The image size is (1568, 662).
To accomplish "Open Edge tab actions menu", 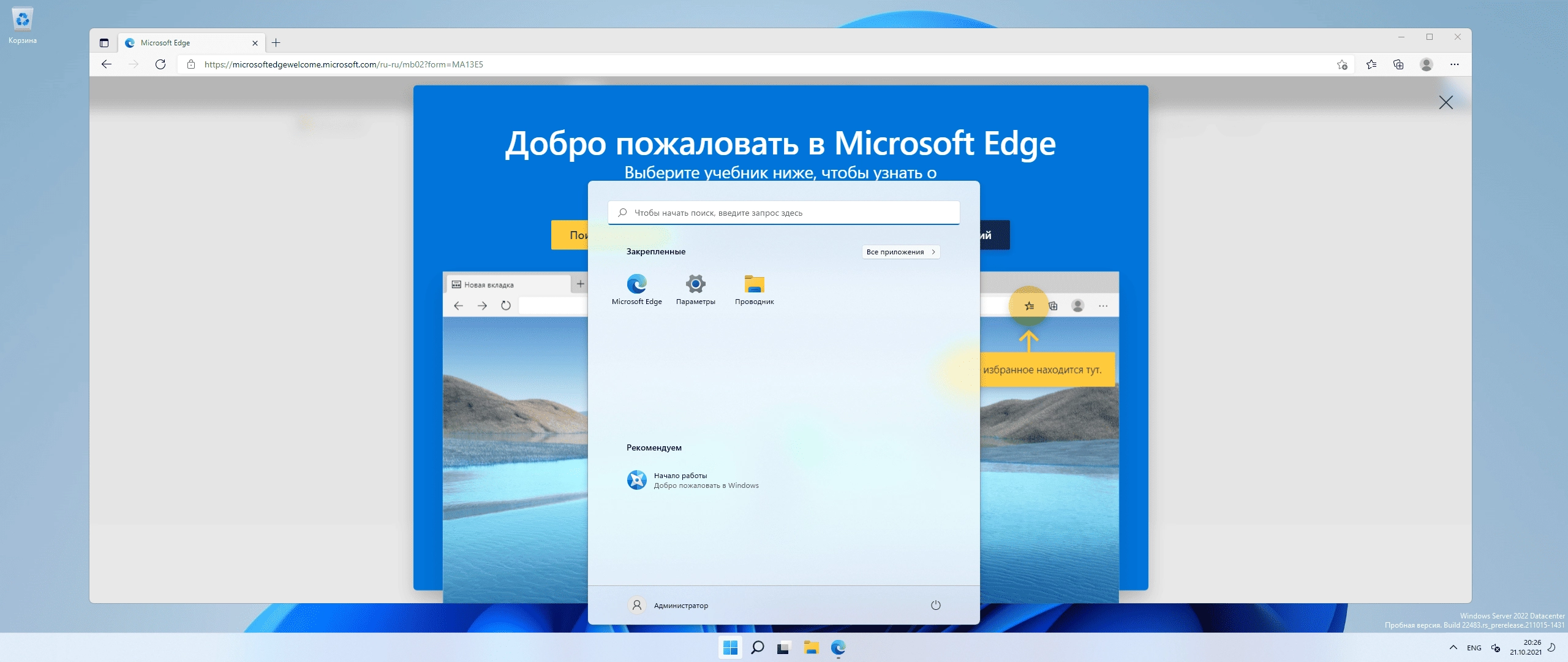I will pos(104,43).
